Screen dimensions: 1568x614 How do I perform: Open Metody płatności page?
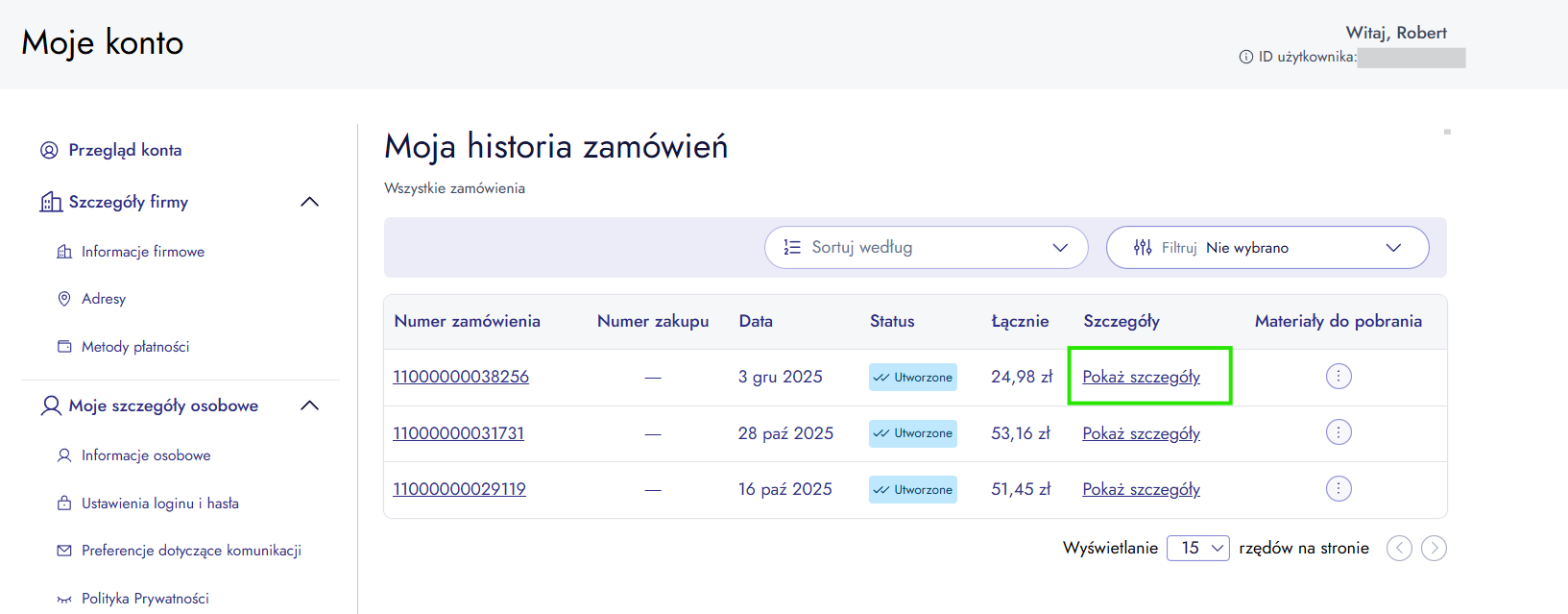[135, 347]
